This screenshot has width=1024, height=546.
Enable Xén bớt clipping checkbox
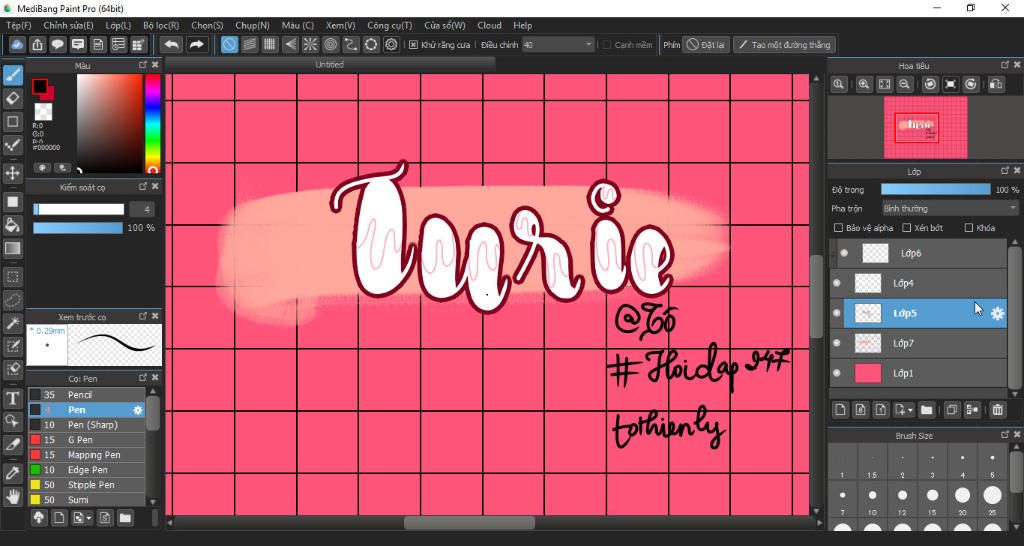coord(906,228)
